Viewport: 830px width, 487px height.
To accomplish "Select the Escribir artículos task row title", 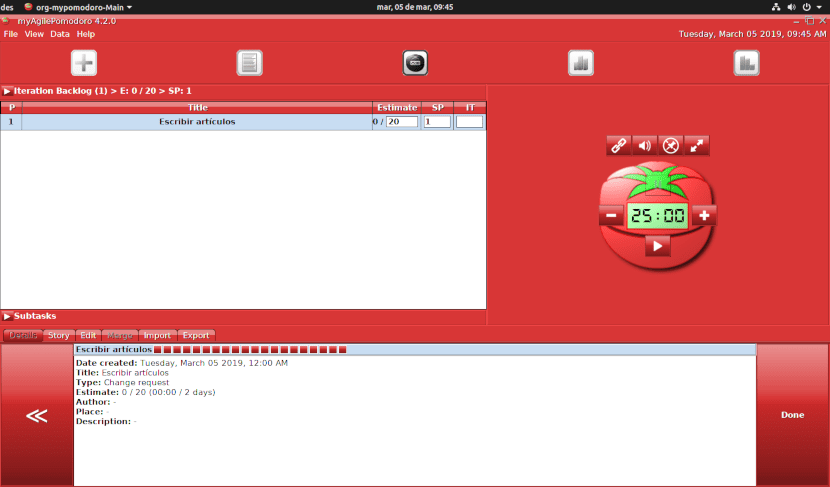I will [197, 122].
